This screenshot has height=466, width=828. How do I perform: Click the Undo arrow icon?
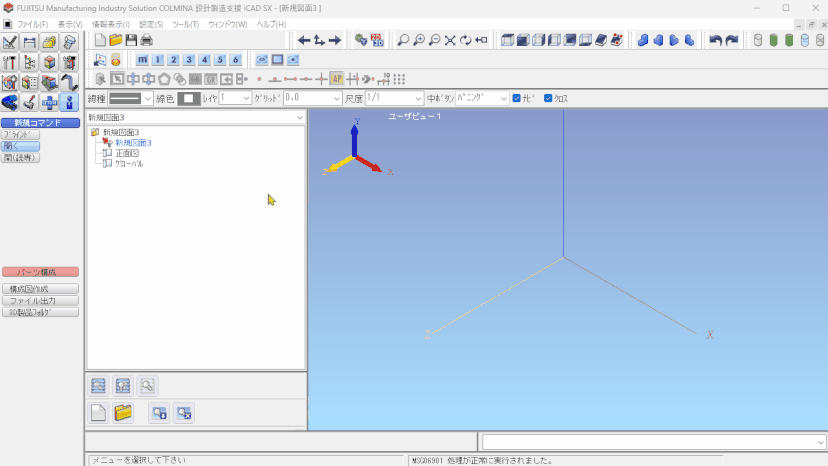click(x=715, y=40)
